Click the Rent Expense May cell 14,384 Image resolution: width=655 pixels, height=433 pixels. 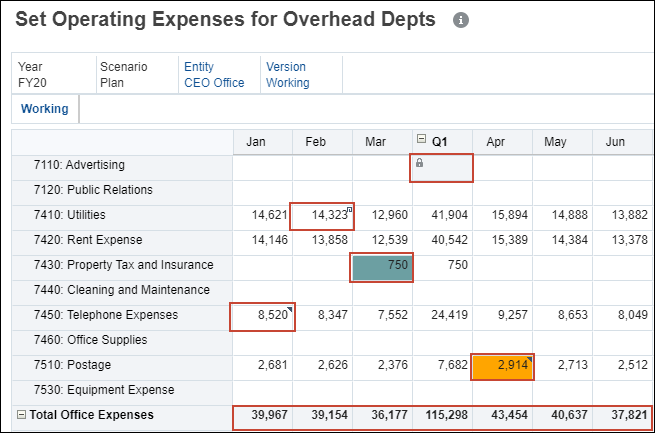[x=562, y=240]
